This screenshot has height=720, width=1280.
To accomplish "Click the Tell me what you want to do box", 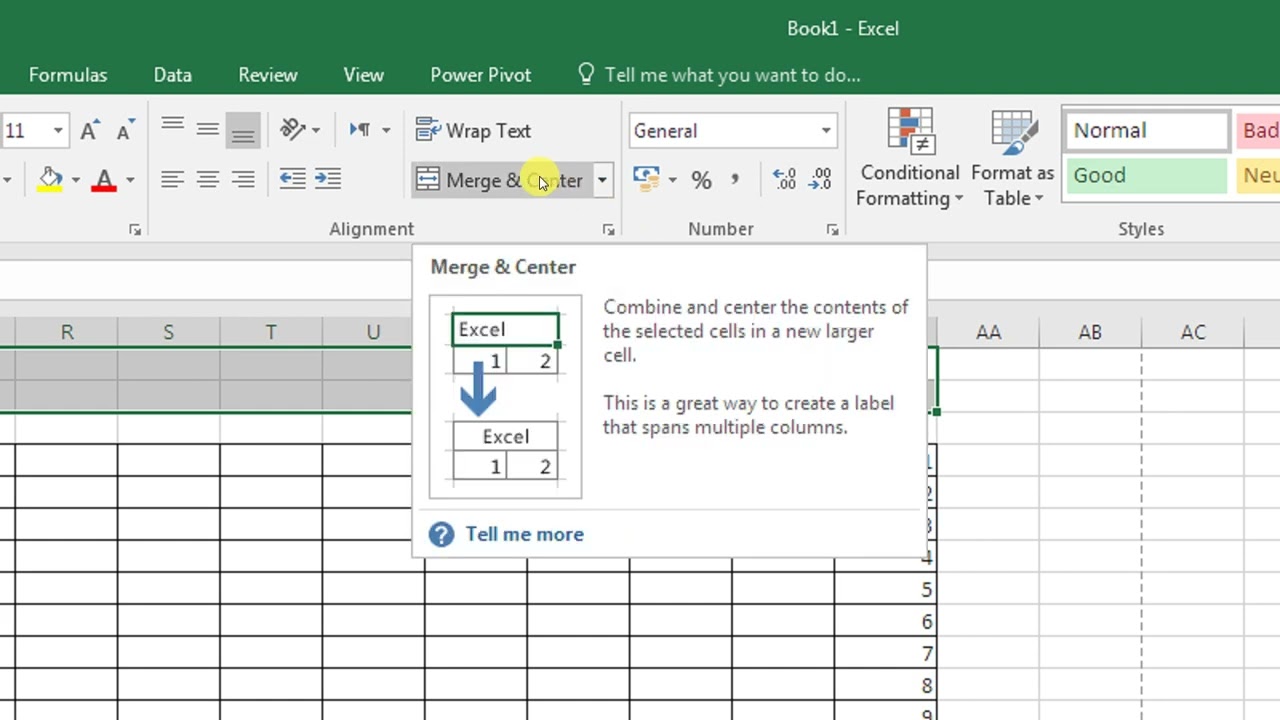I will [x=733, y=75].
